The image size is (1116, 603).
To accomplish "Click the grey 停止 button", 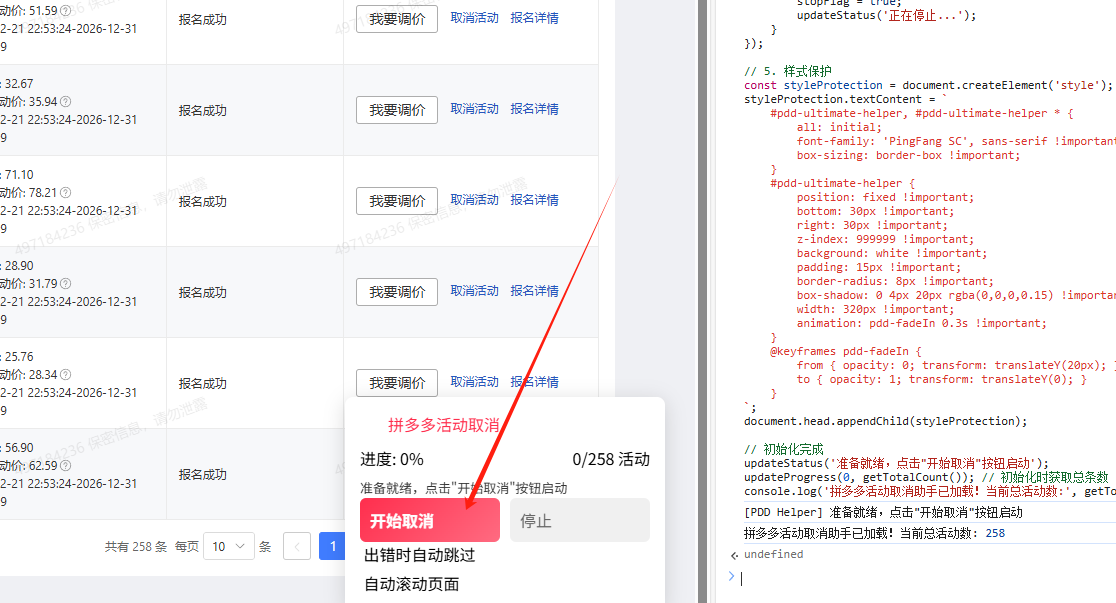I will click(x=580, y=520).
